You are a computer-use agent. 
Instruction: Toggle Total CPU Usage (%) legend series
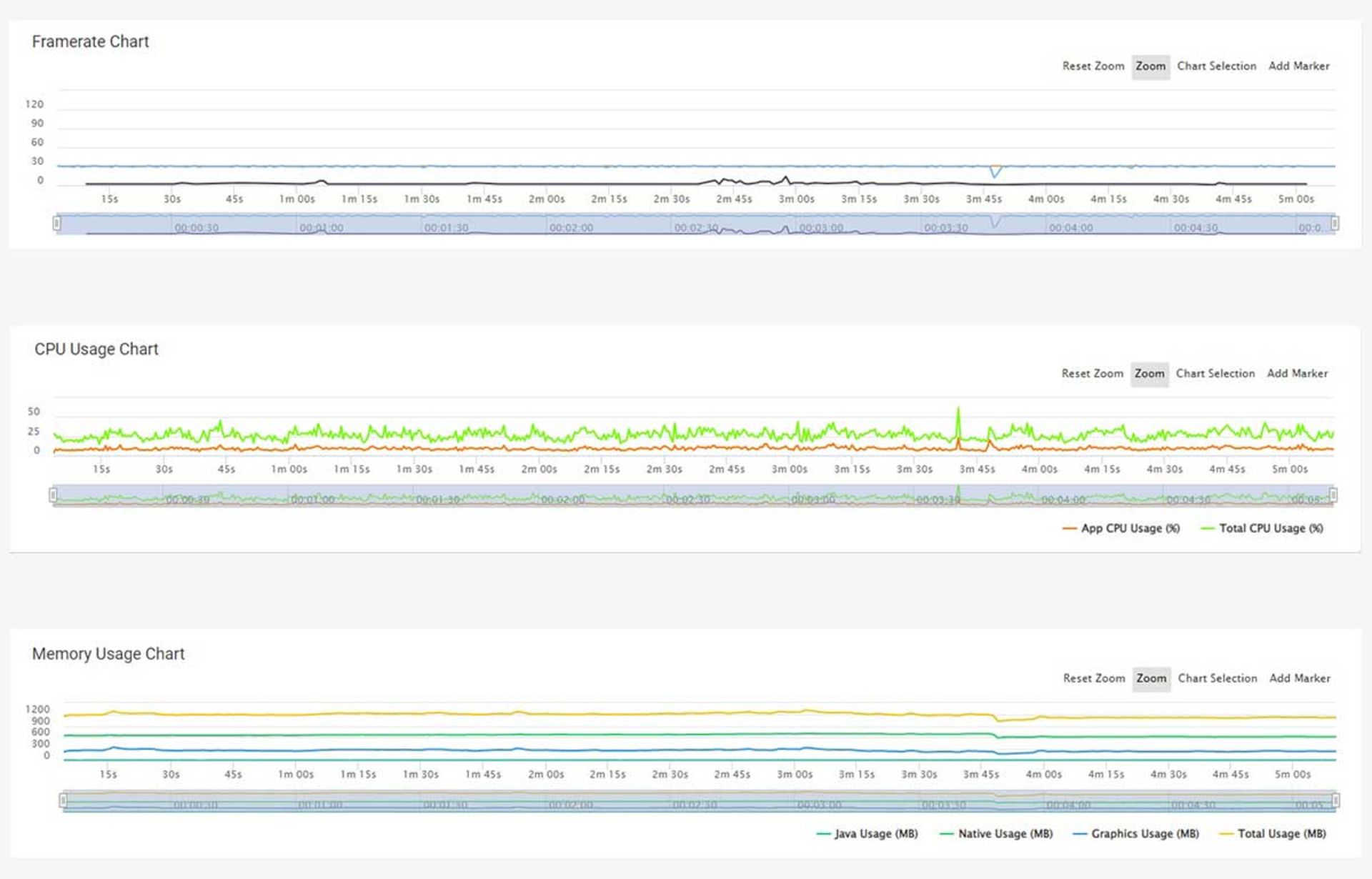[x=1262, y=528]
